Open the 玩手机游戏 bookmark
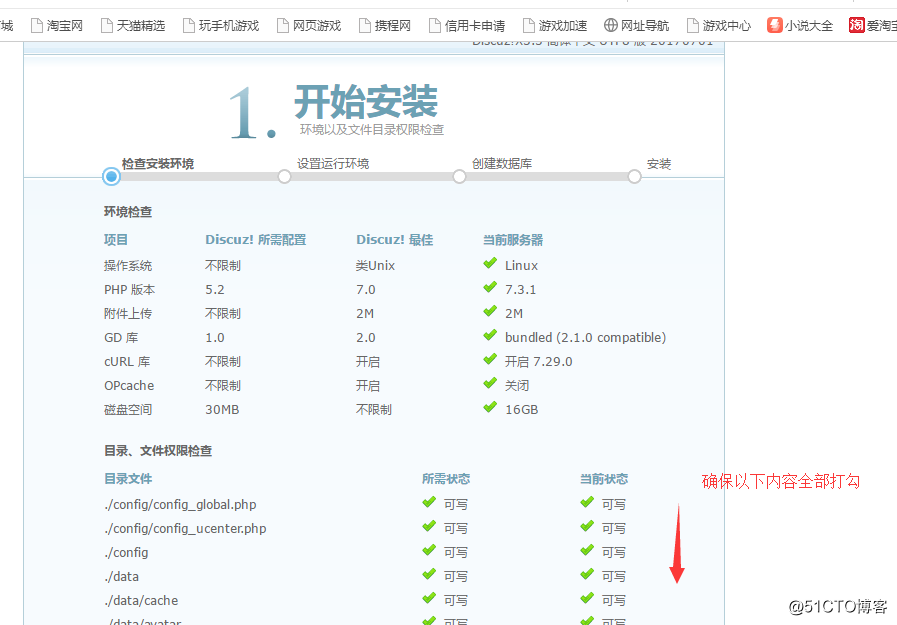This screenshot has height=625, width=897. point(221,26)
